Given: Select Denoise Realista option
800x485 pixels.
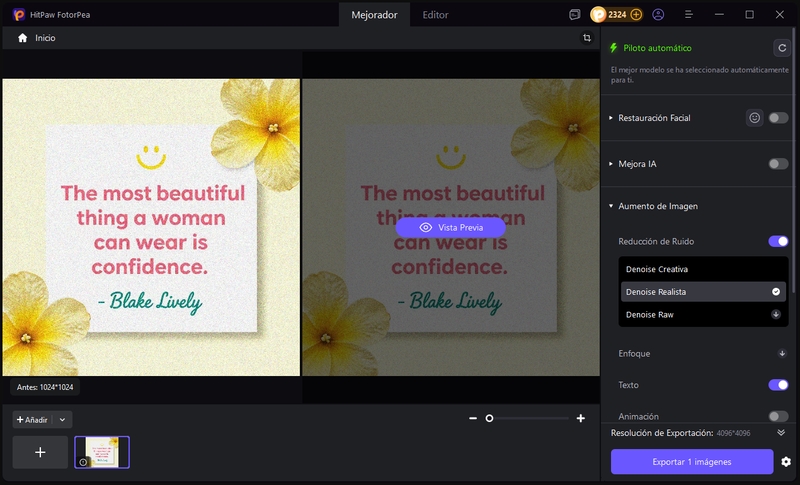Looking at the screenshot, I should (703, 292).
